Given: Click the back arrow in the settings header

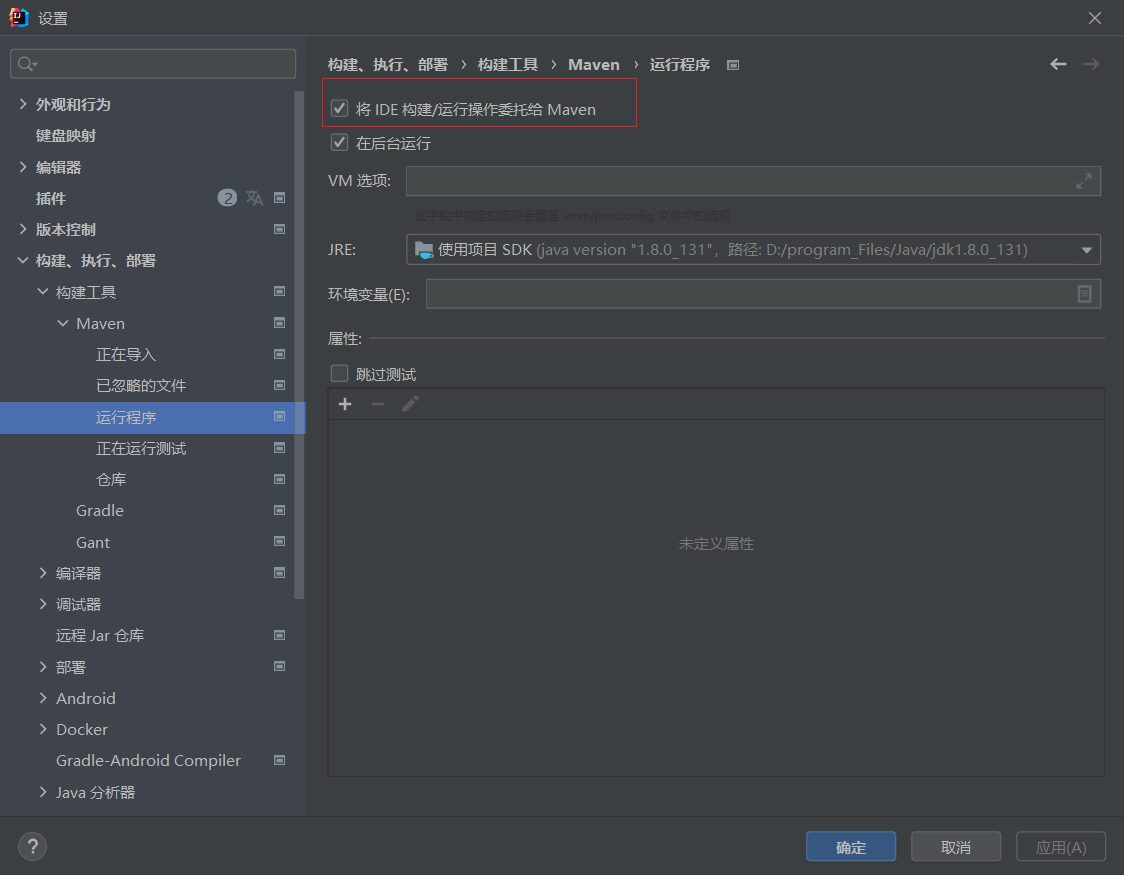Looking at the screenshot, I should click(x=1058, y=64).
